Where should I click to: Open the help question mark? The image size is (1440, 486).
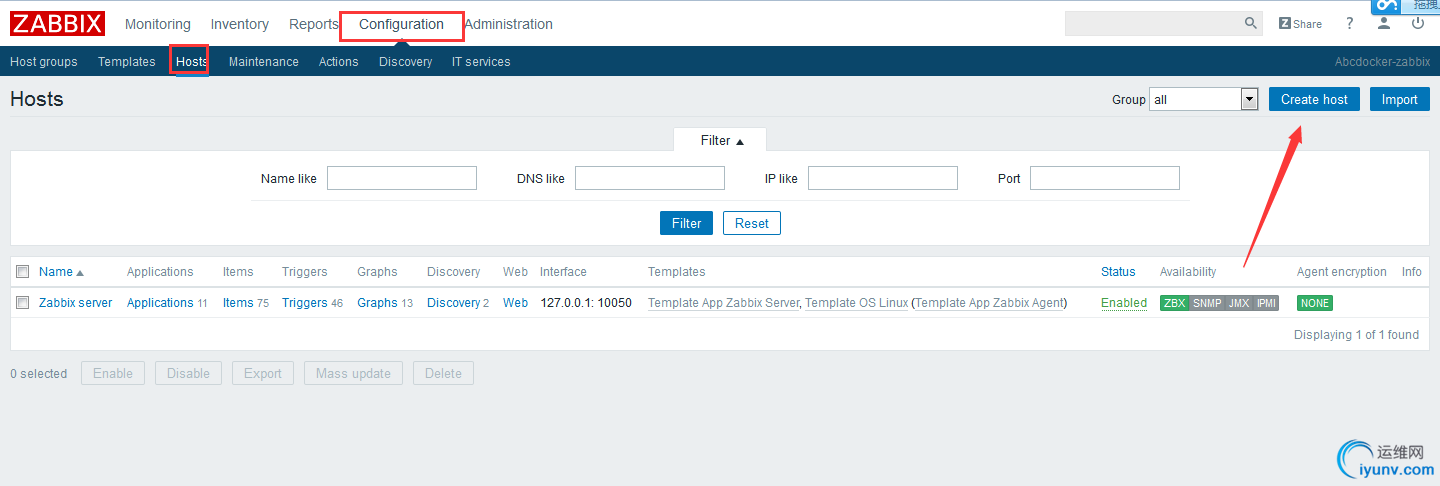tap(1350, 24)
